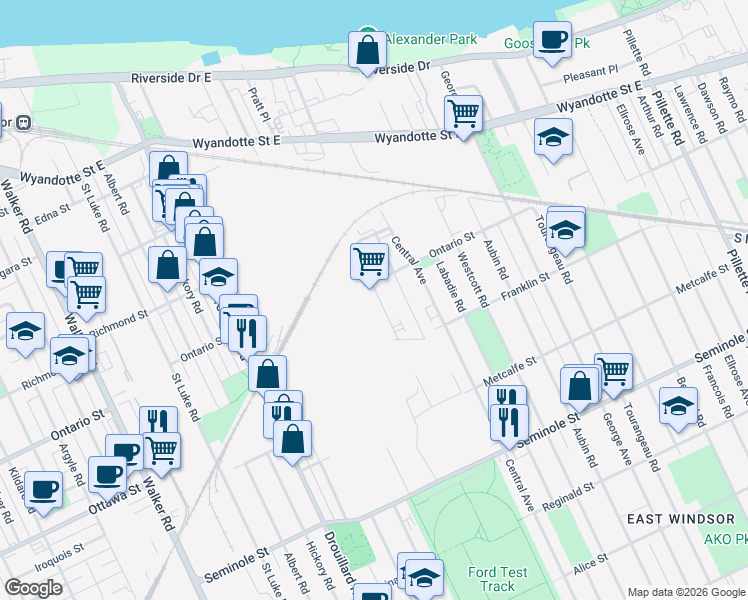The height and width of the screenshot is (600, 748).
Task: Click the shopping bag marker near Alexander Park
Action: tap(367, 52)
